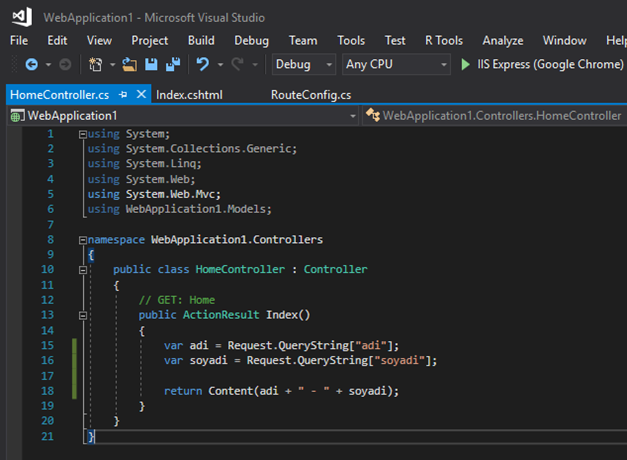Open the HomeController class navigation dropdown
Viewport: 627px width, 460px height.
coord(495,116)
